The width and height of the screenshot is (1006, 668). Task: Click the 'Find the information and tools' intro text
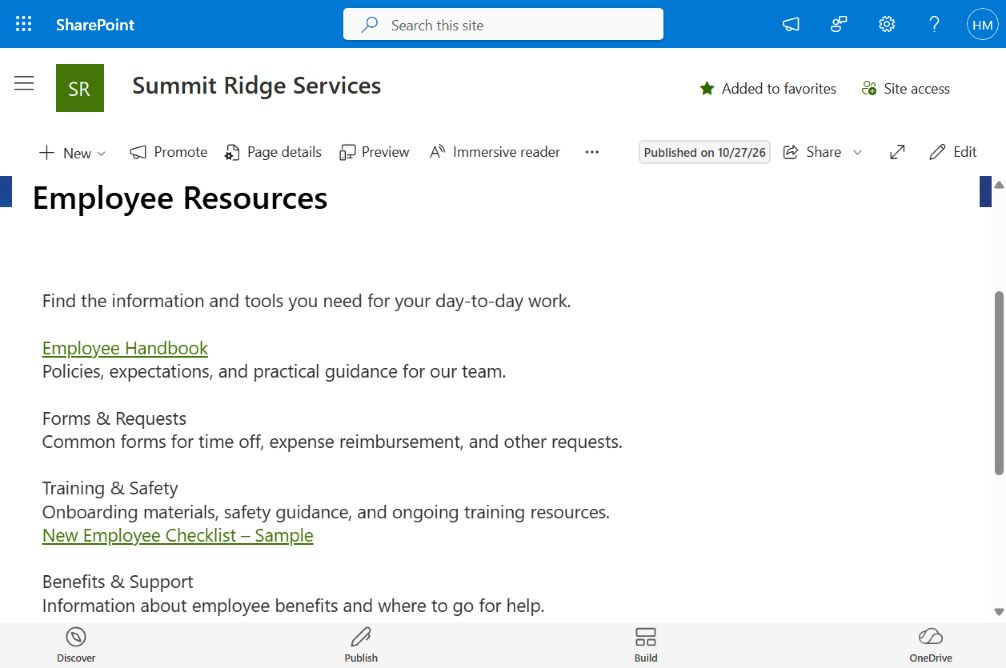[x=307, y=301]
